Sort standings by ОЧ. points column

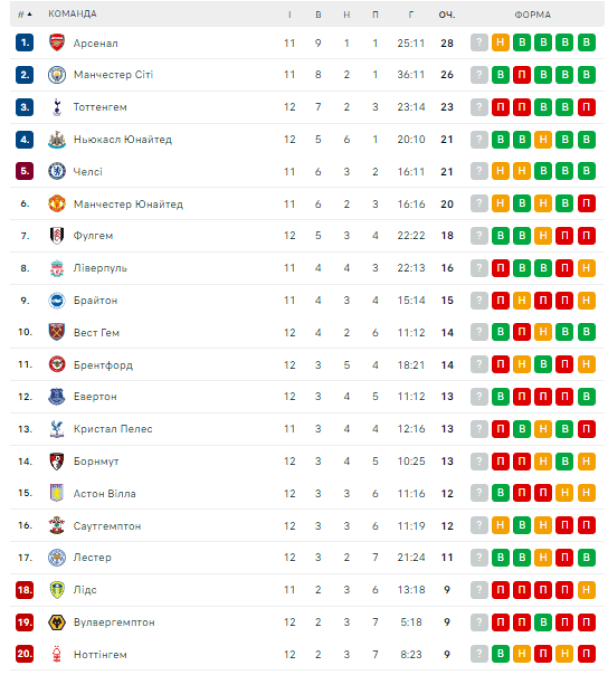446,14
